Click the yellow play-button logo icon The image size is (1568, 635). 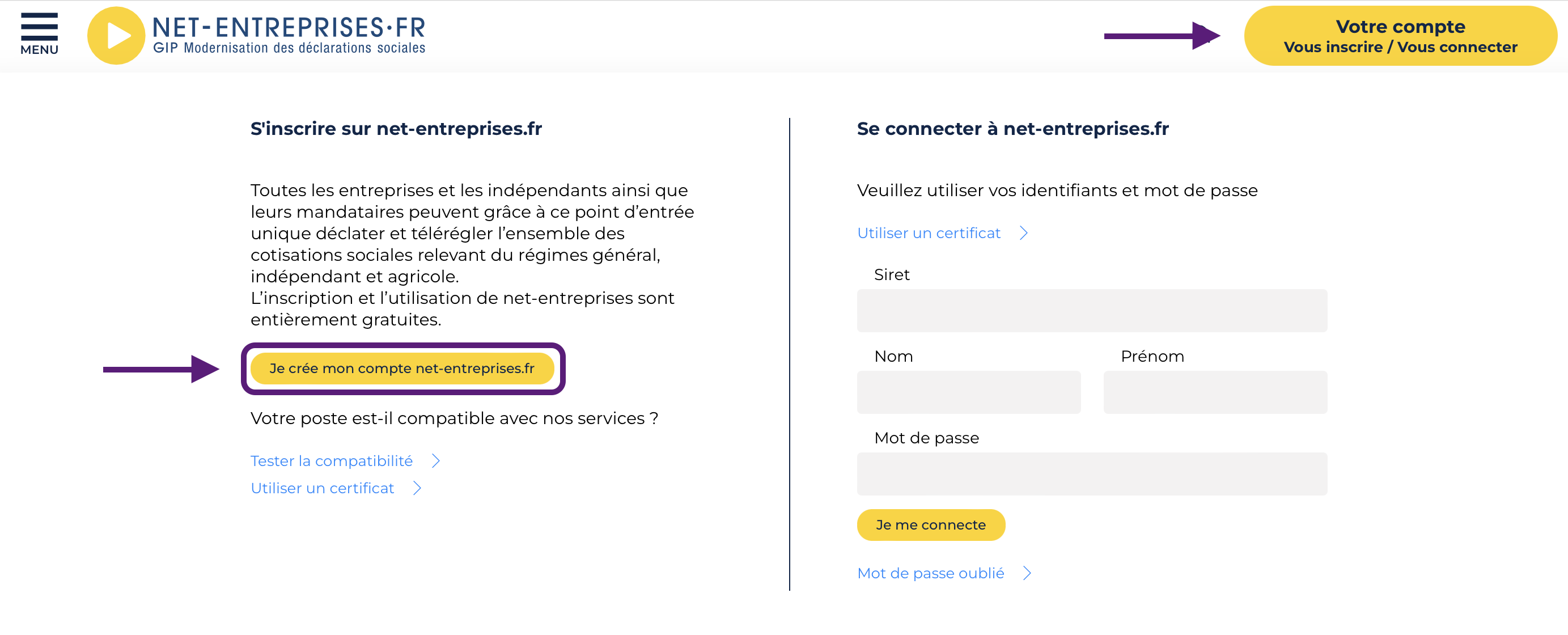pos(116,35)
